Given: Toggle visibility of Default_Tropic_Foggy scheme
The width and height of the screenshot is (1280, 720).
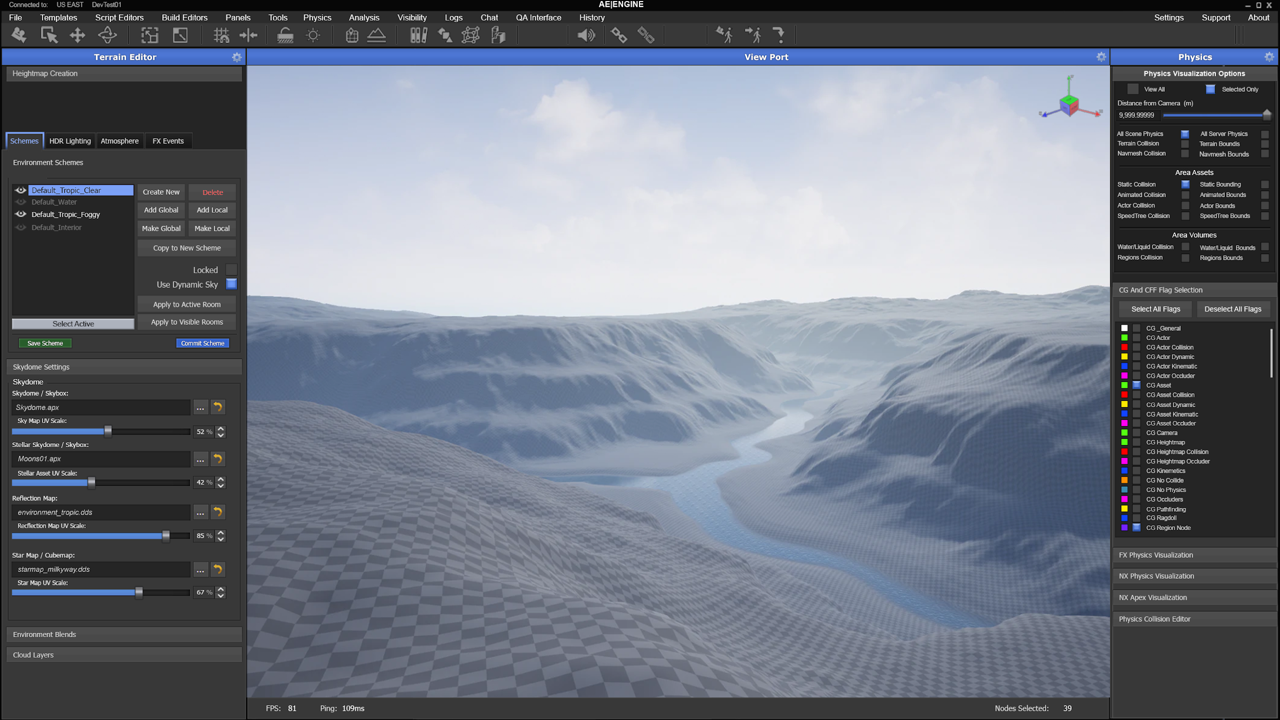Looking at the screenshot, I should pyautogui.click(x=21, y=214).
